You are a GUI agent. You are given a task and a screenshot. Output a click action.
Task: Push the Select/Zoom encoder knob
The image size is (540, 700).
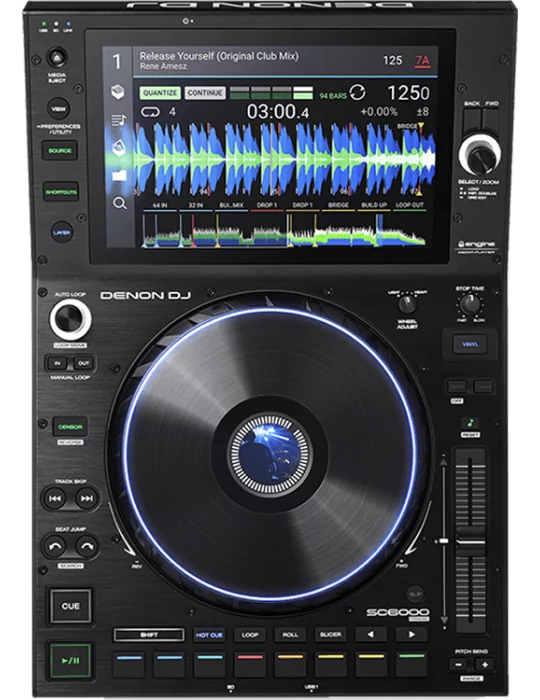click(x=479, y=155)
